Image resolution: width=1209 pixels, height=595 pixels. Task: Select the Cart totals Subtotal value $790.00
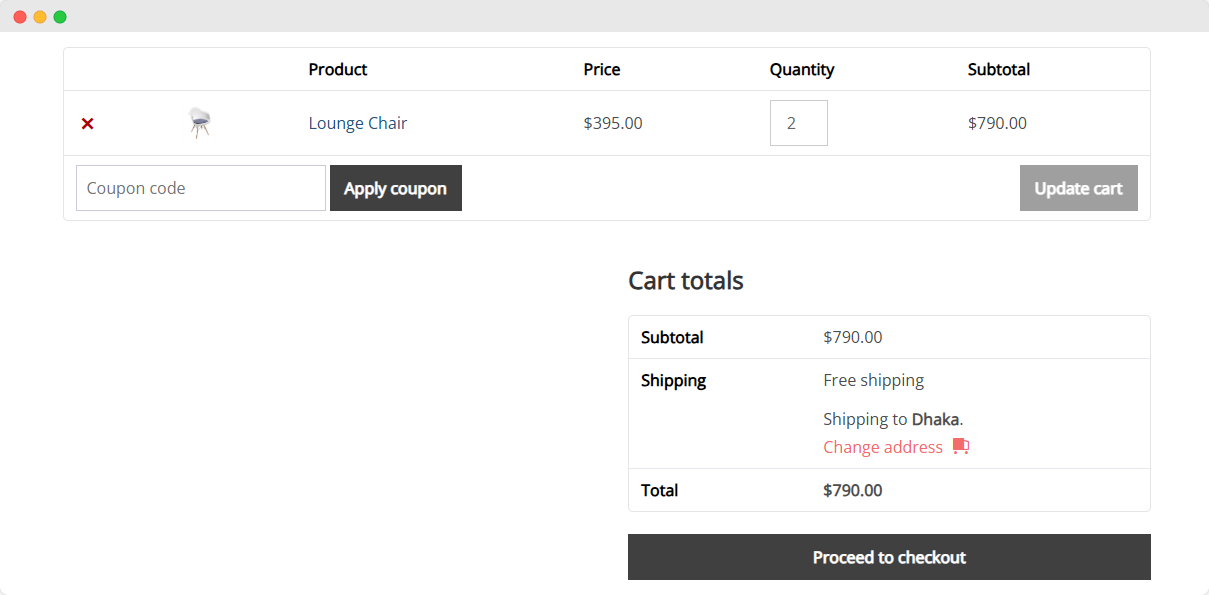point(853,337)
